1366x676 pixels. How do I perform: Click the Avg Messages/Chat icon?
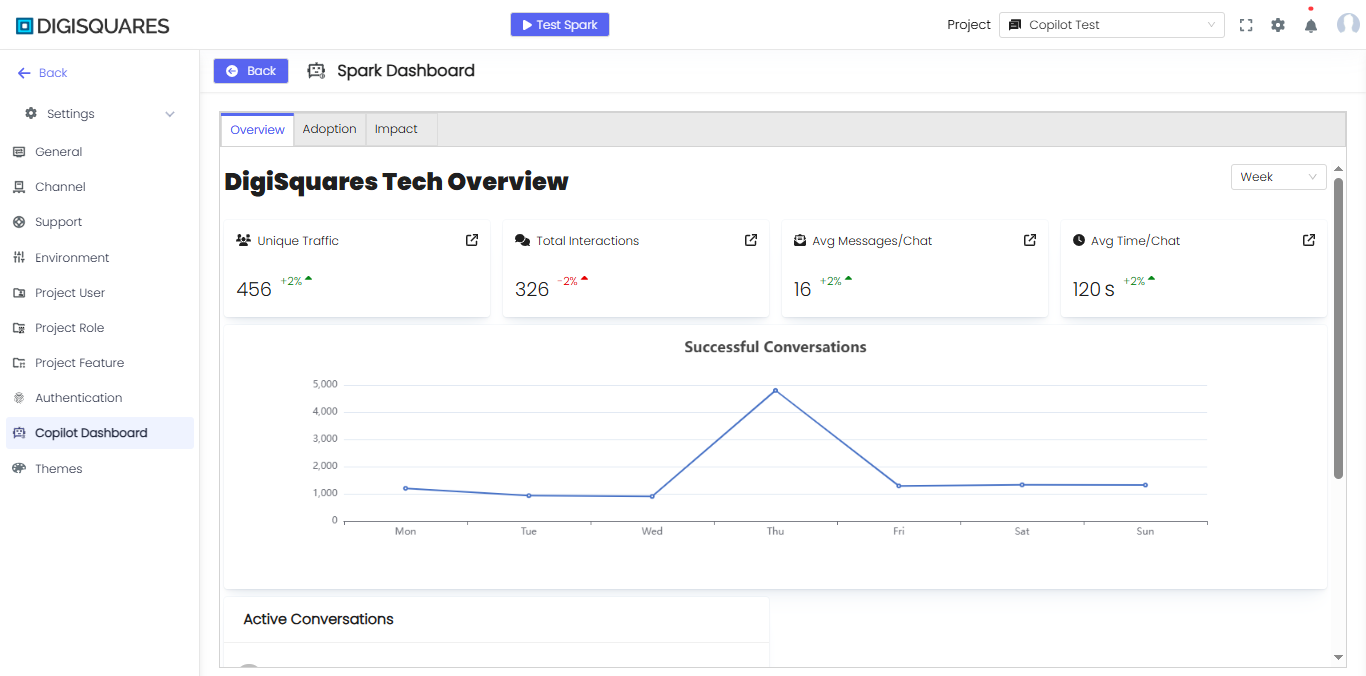tap(800, 240)
